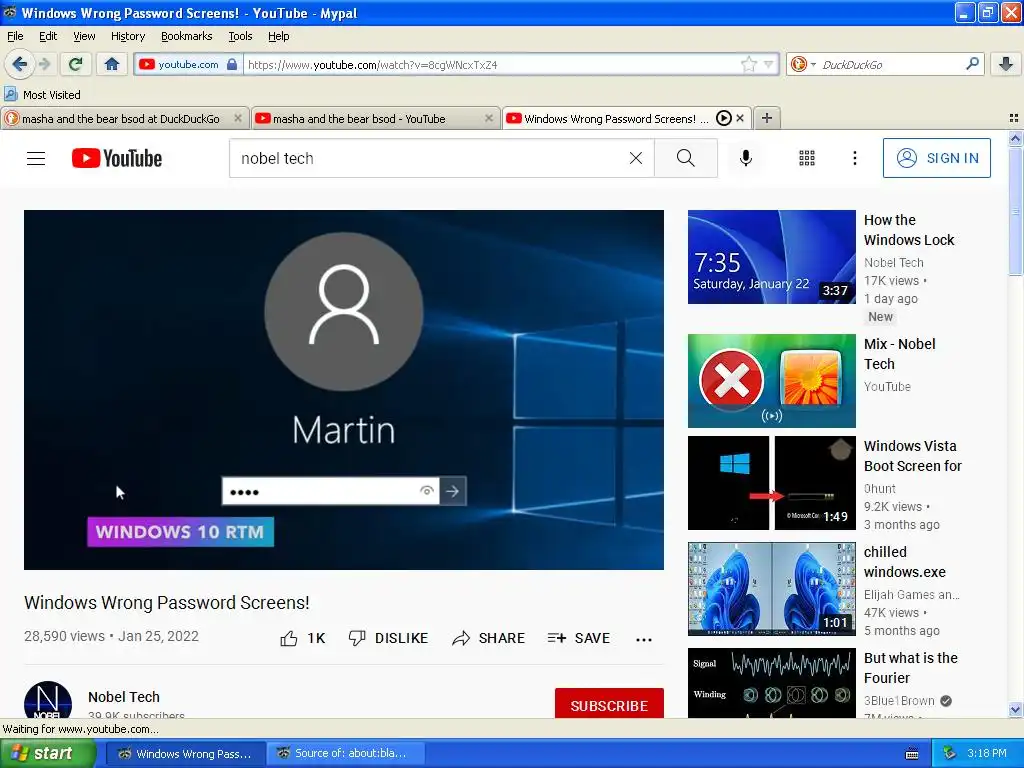
Task: Open the chilled windows.exe video thumbnail
Action: pos(771,588)
